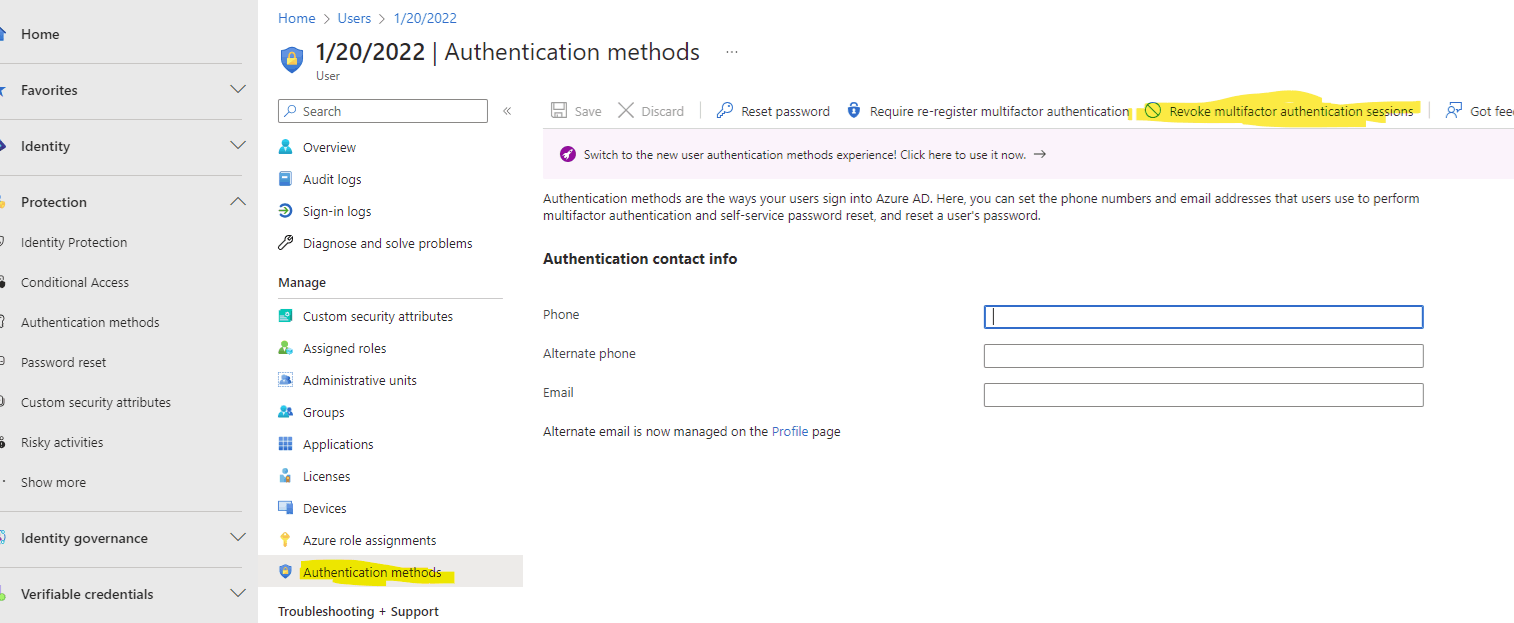Click the arrow at end of banner
Screen dimensions: 1514x623
[1040, 155]
